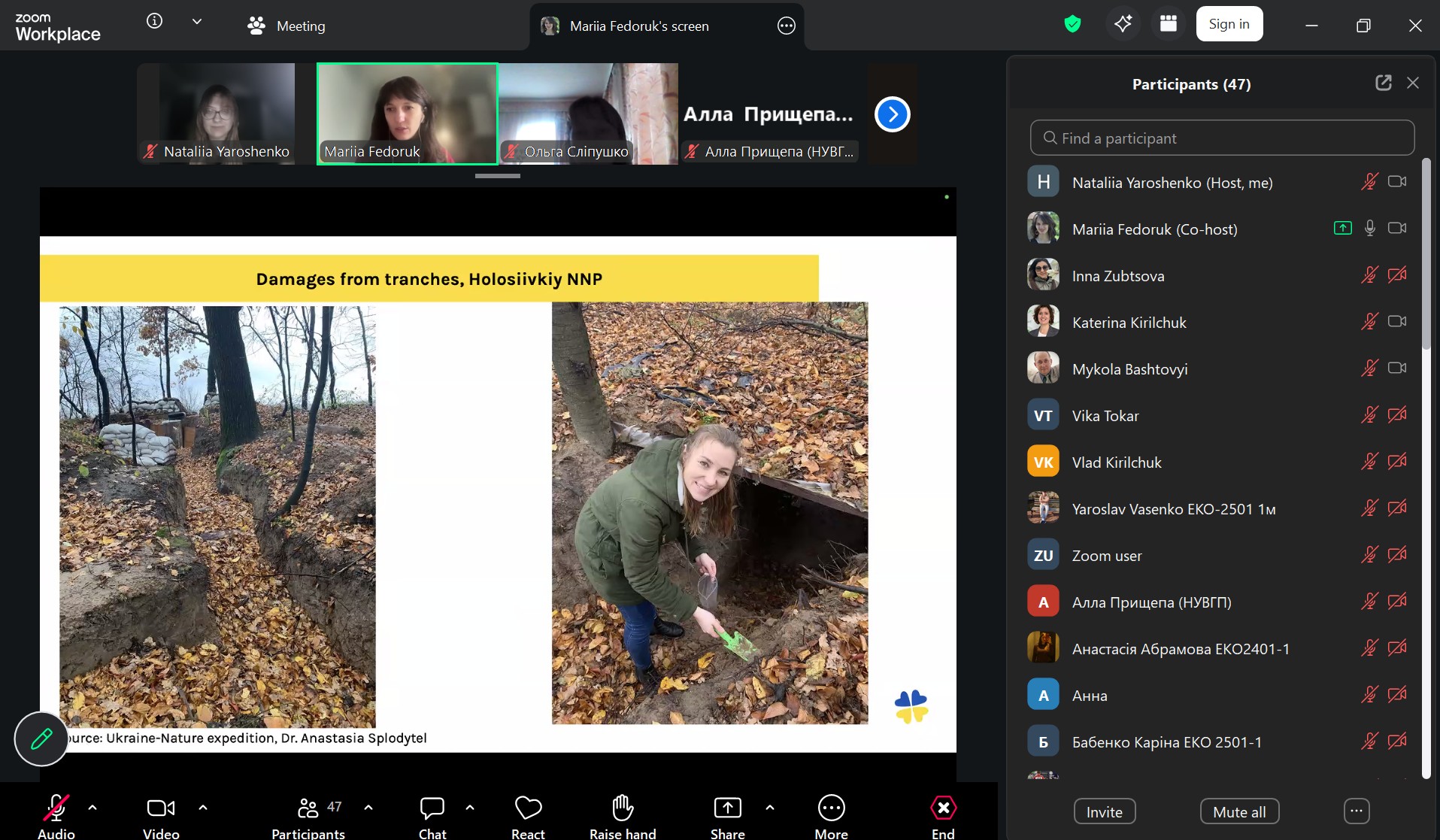The image size is (1440, 840).
Task: Open the meeting information icon
Action: [x=154, y=21]
